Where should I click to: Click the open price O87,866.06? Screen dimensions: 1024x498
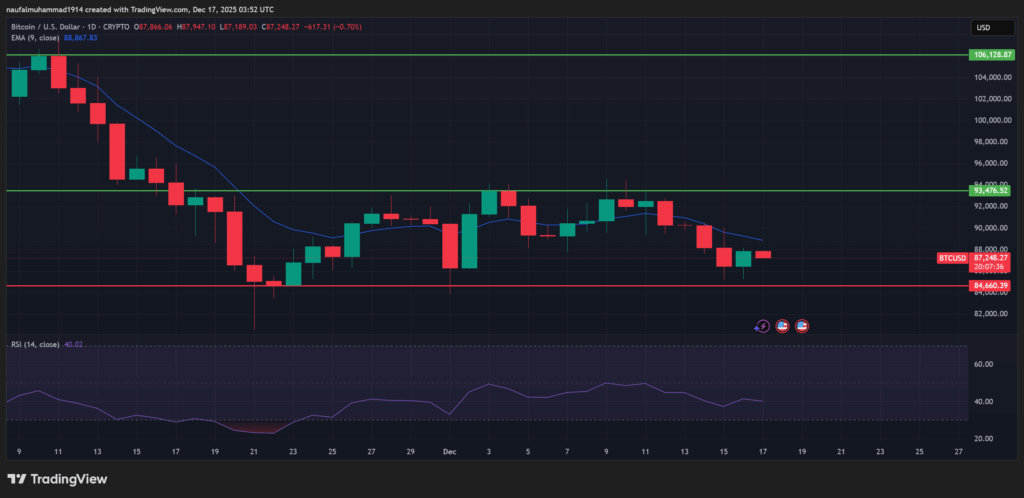(x=153, y=27)
